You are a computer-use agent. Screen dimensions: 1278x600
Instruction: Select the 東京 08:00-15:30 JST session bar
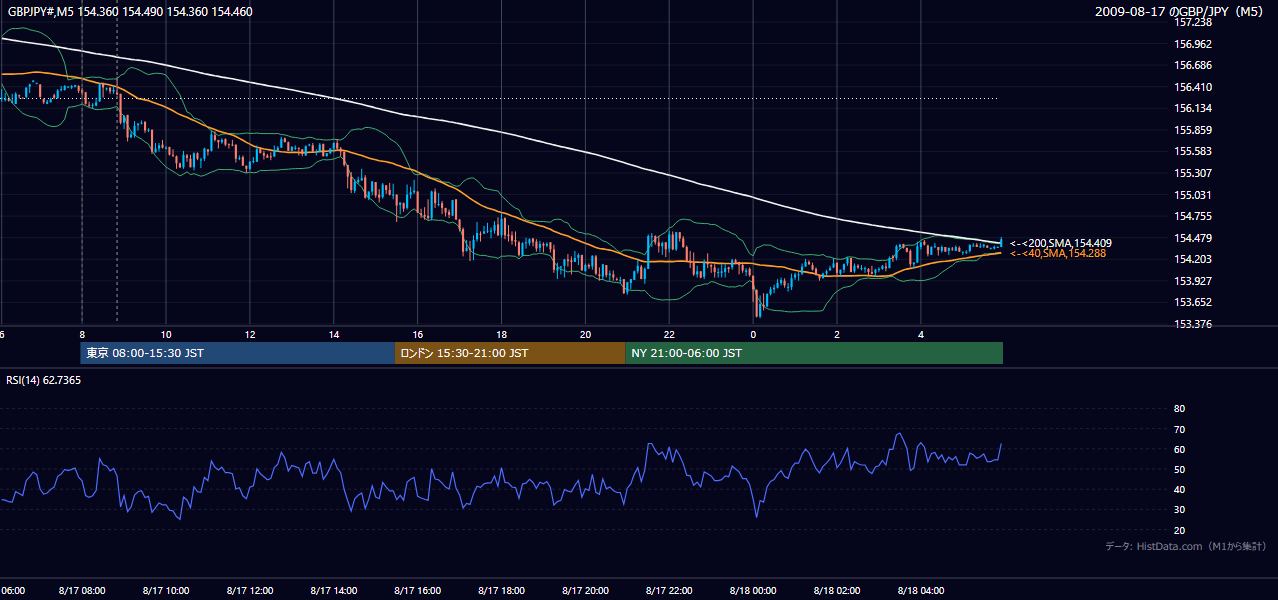click(x=238, y=353)
